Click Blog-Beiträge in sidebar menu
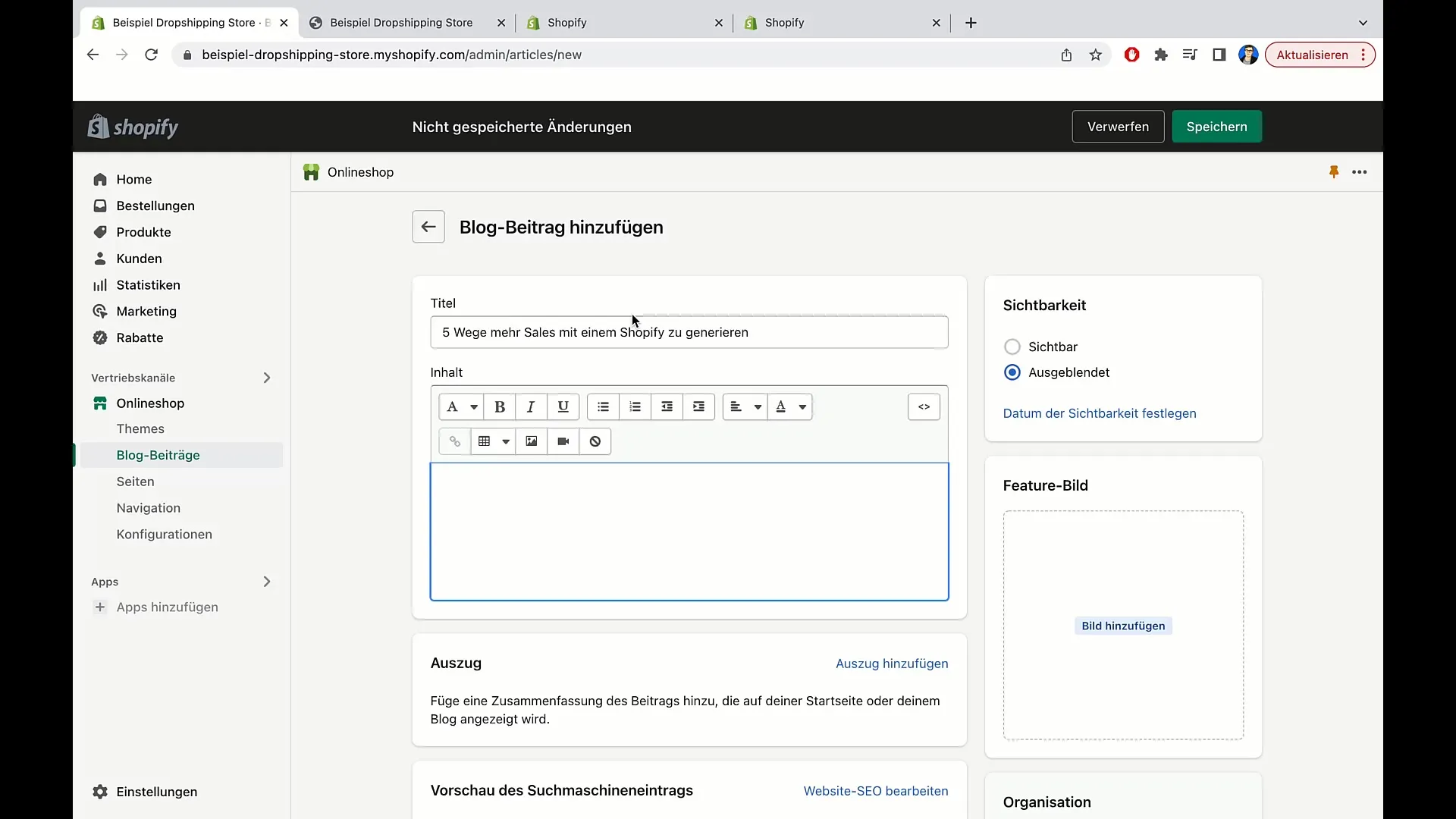This screenshot has height=819, width=1456. (158, 454)
